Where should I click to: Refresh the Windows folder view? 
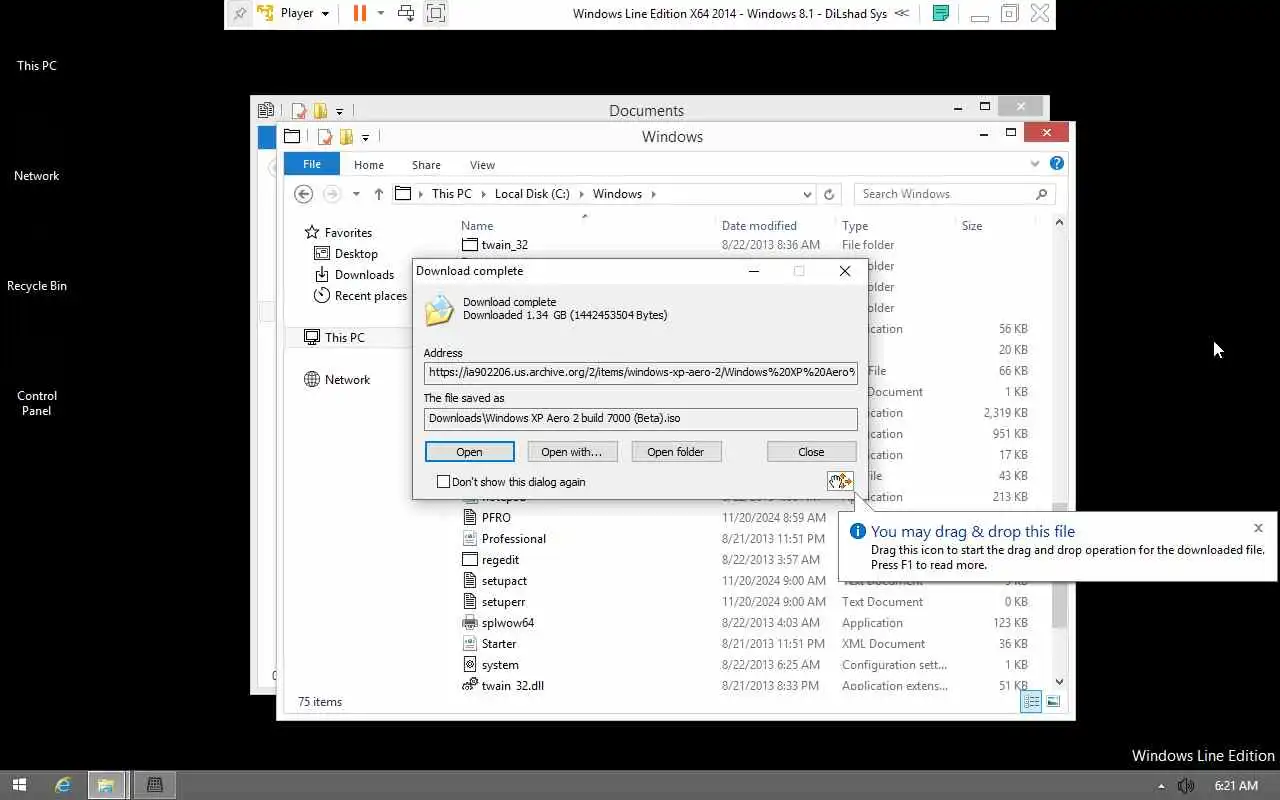(x=828, y=194)
